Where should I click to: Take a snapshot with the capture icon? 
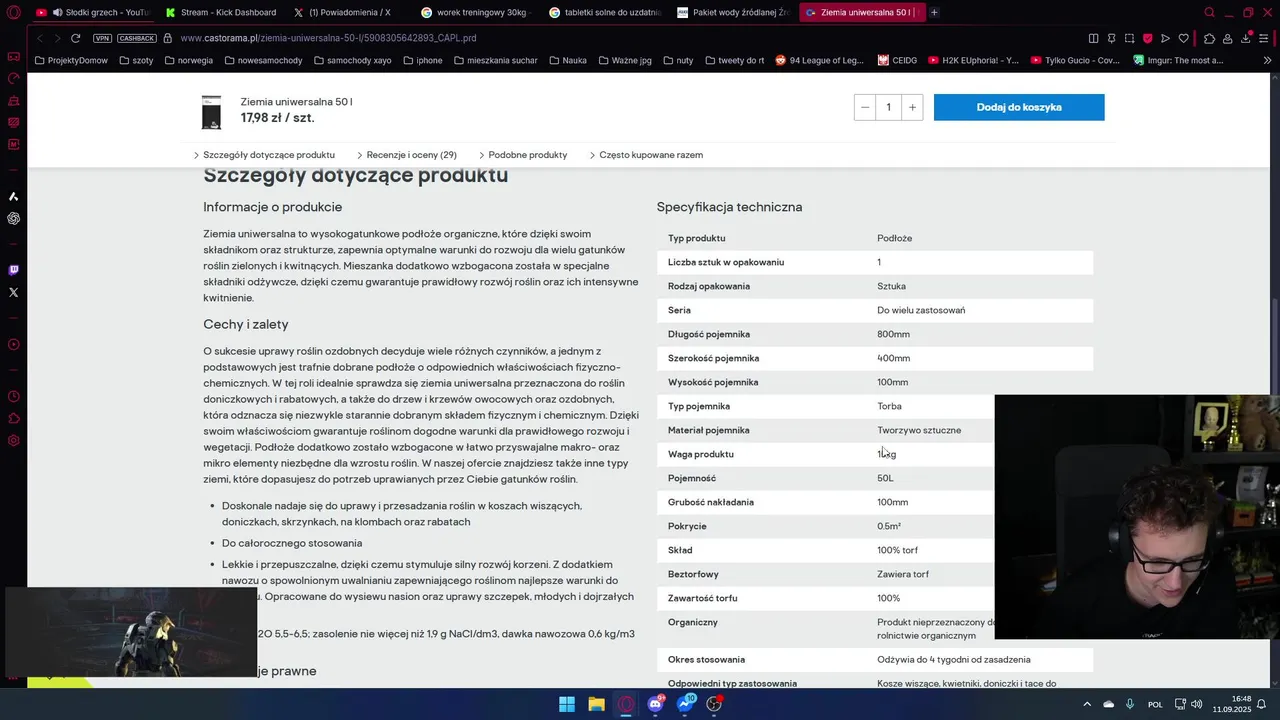pyautogui.click(x=1129, y=38)
